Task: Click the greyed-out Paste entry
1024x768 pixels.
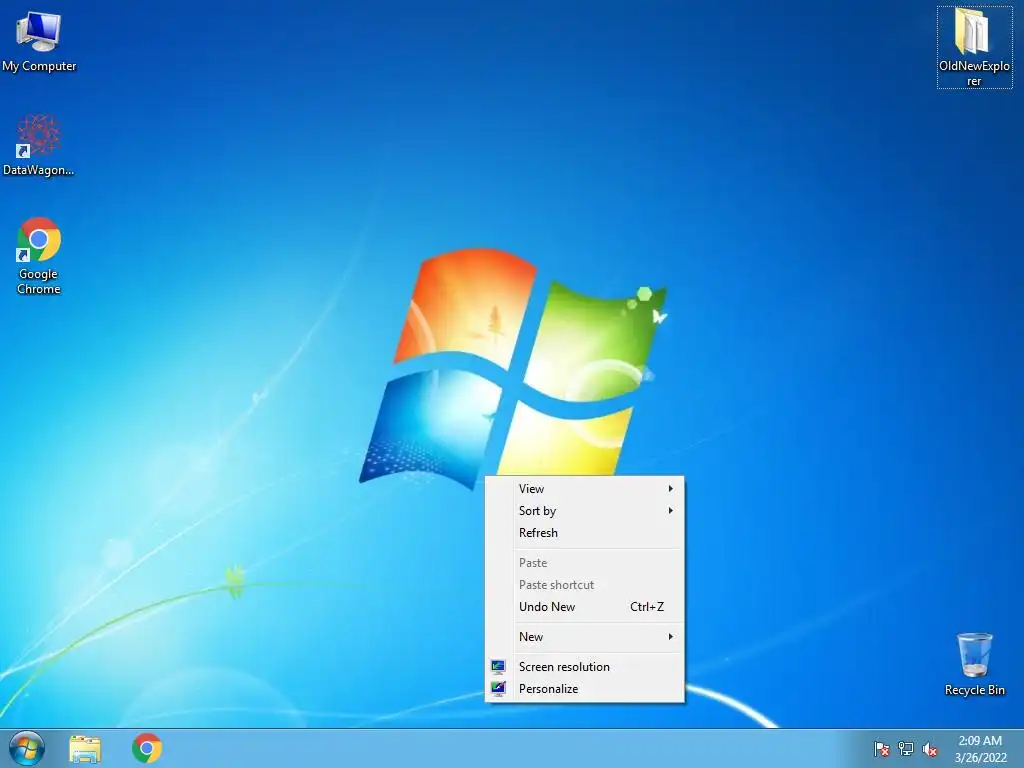Action: pyautogui.click(x=584, y=563)
